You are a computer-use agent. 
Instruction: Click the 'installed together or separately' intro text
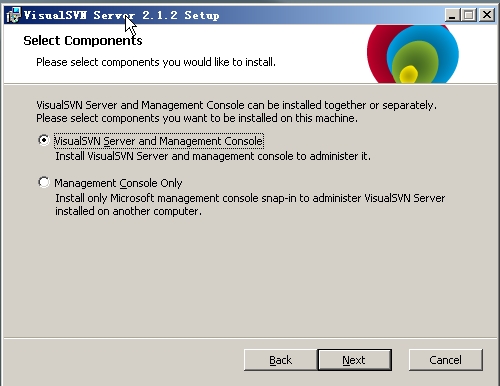(x=236, y=112)
